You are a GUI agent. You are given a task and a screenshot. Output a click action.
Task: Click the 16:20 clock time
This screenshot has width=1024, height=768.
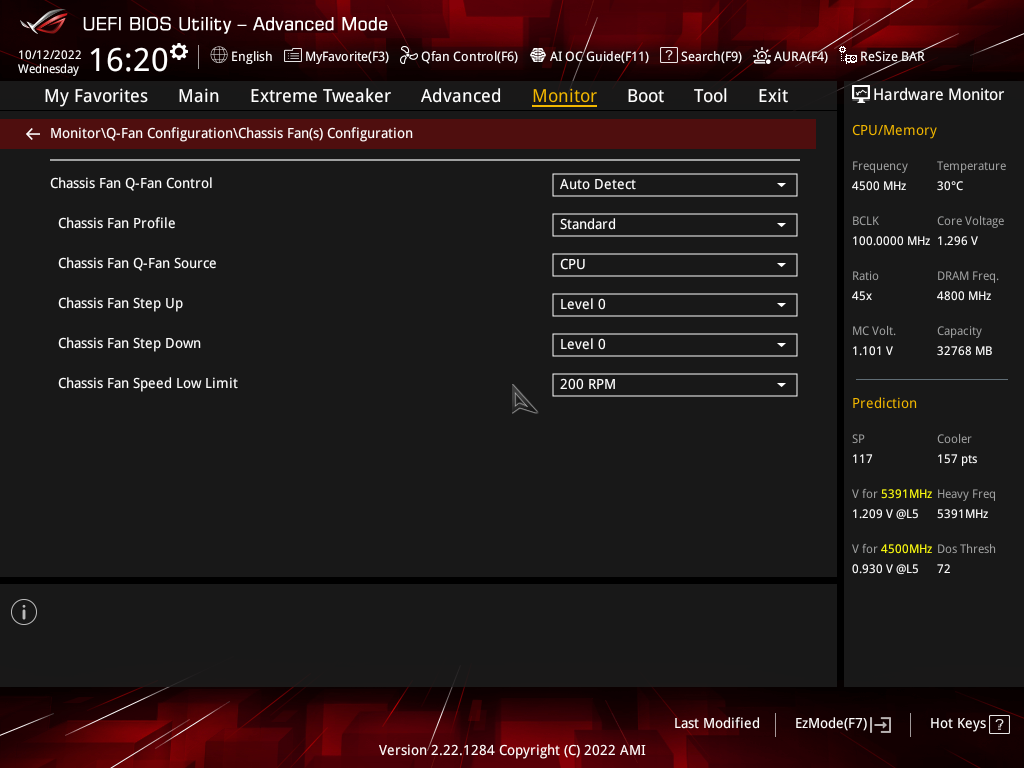coord(129,59)
